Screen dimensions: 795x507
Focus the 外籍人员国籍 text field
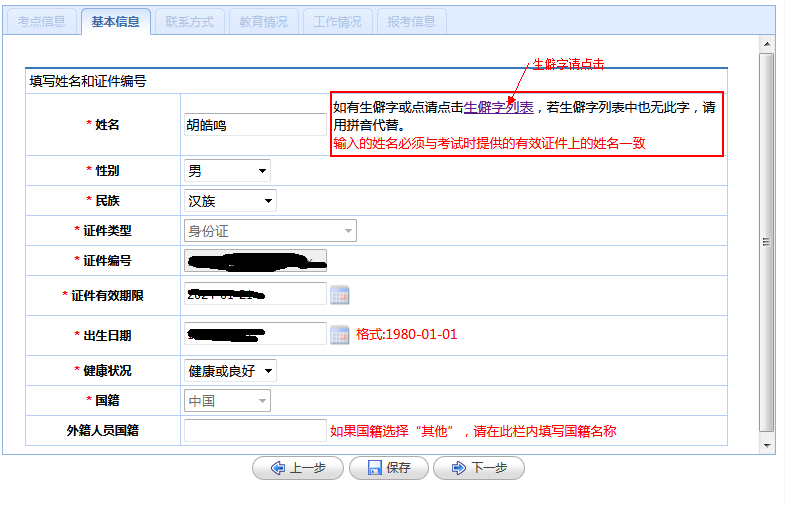click(x=255, y=431)
